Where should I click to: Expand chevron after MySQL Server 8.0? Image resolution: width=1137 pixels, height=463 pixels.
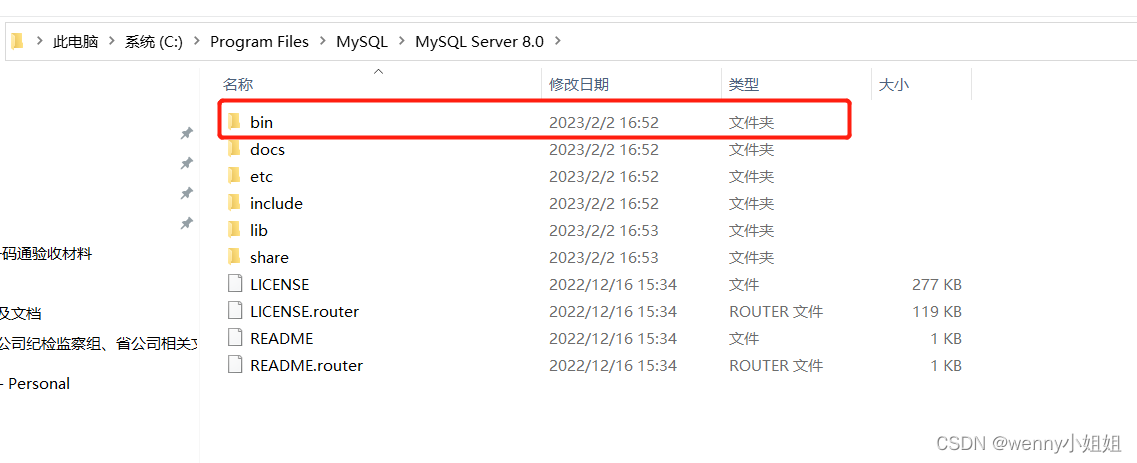[x=558, y=41]
